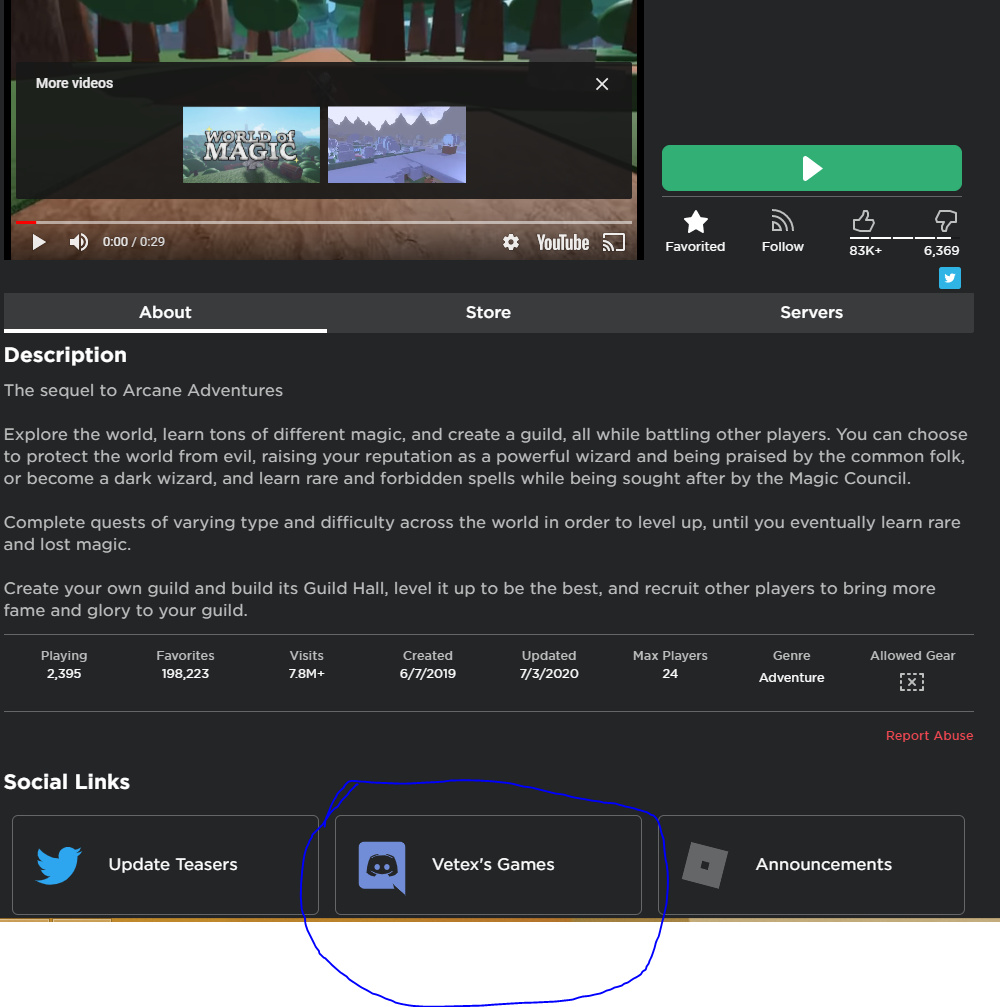Screen dimensions: 1000x1007
Task: Share the game on Twitter
Action: 950,278
